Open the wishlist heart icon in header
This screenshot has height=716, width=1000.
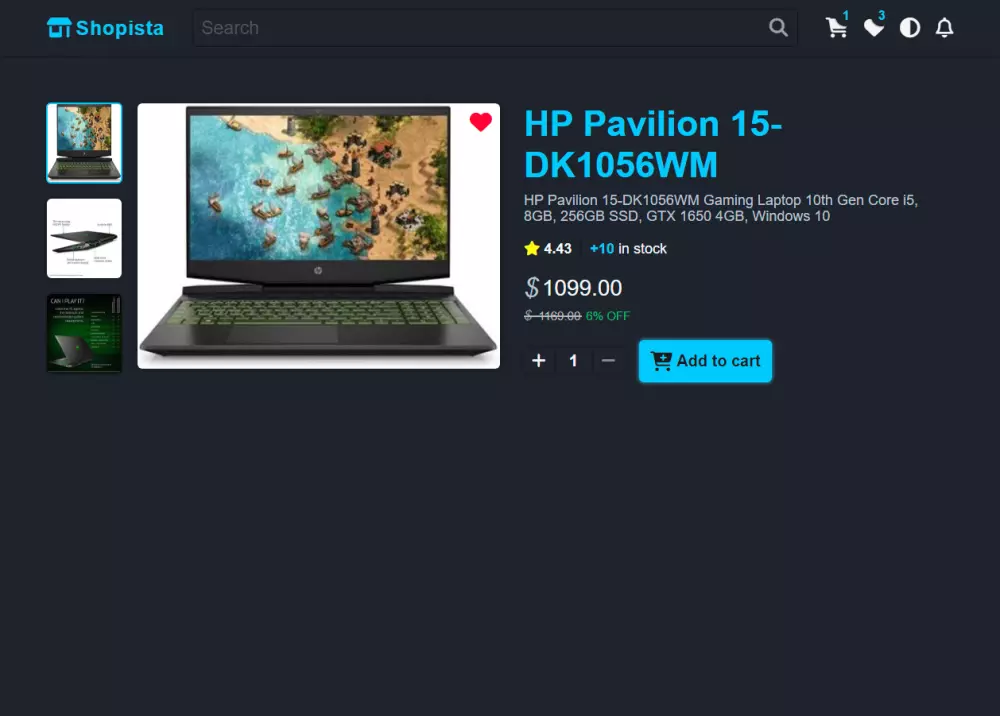click(x=873, y=28)
